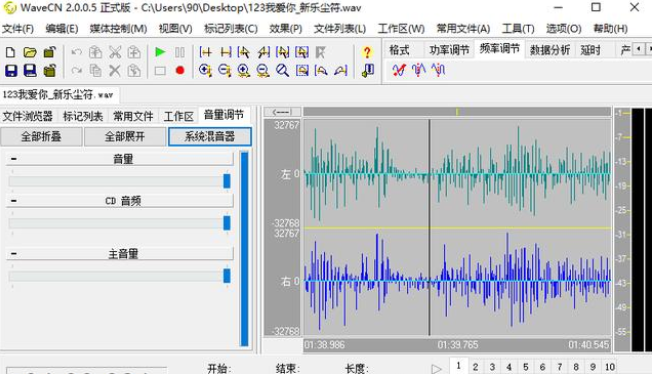Click the yellow question mark help icon
Screen dimensions: 652x380
click(x=367, y=52)
